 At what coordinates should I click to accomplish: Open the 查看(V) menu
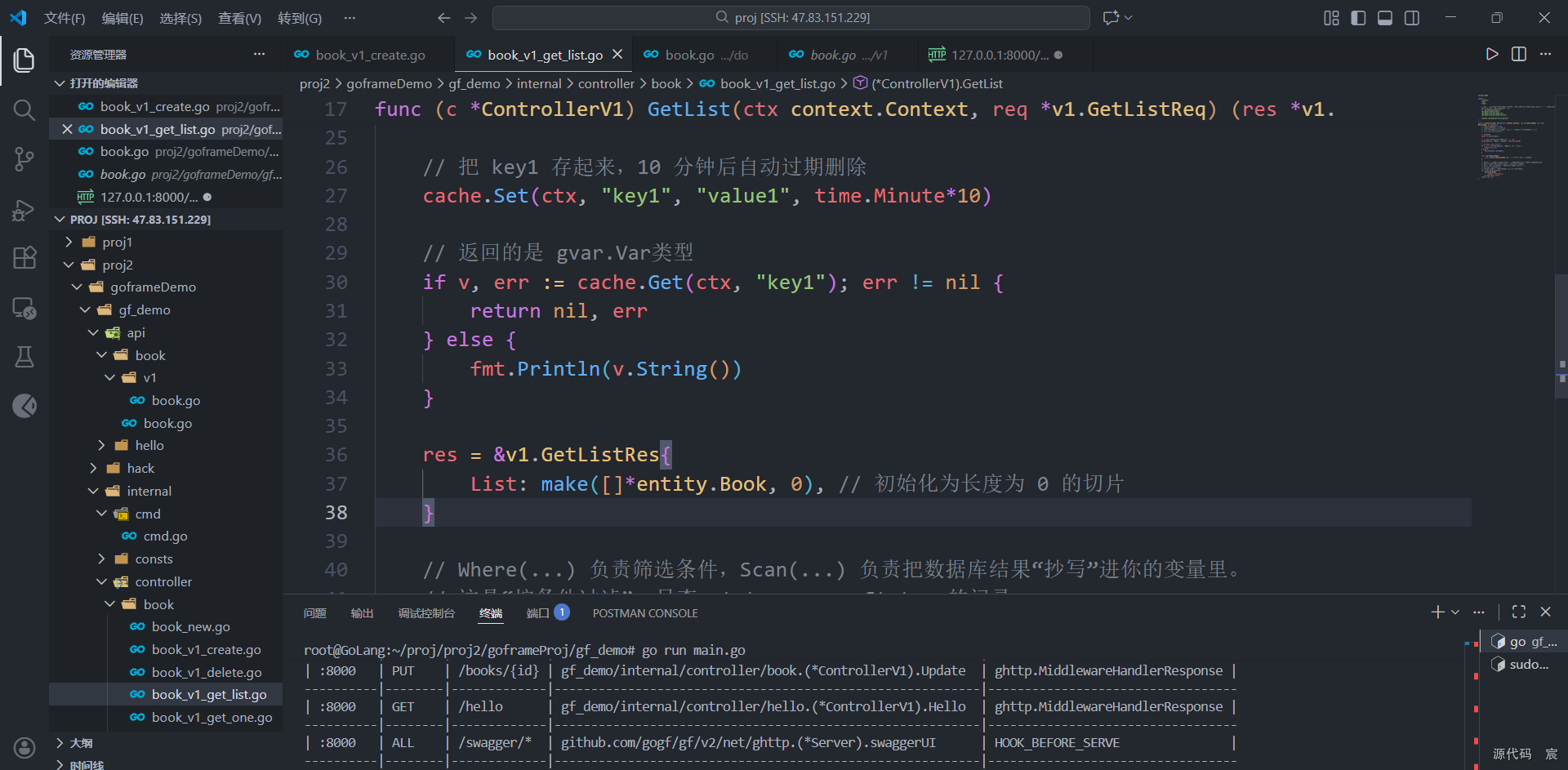(239, 18)
